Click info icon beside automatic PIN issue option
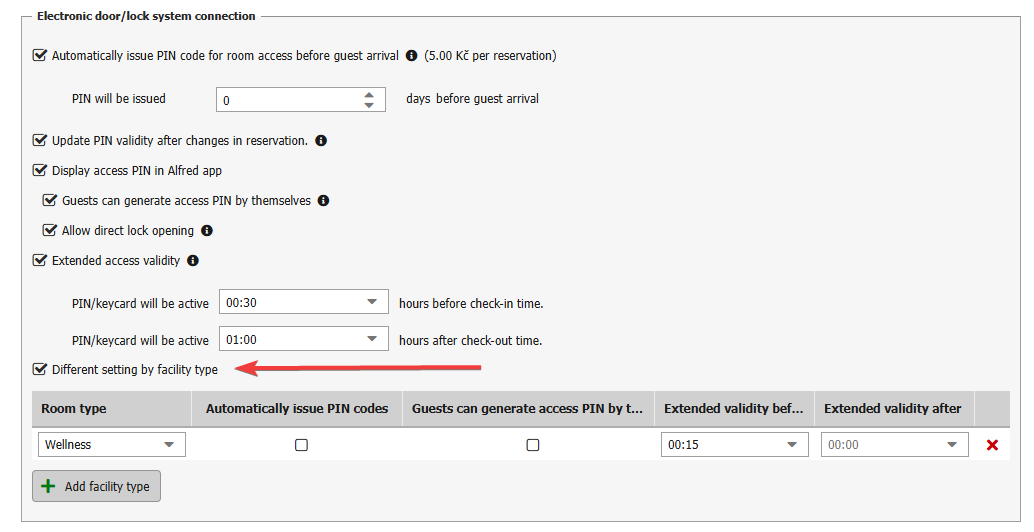The width and height of the screenshot is (1034, 532). pos(411,56)
